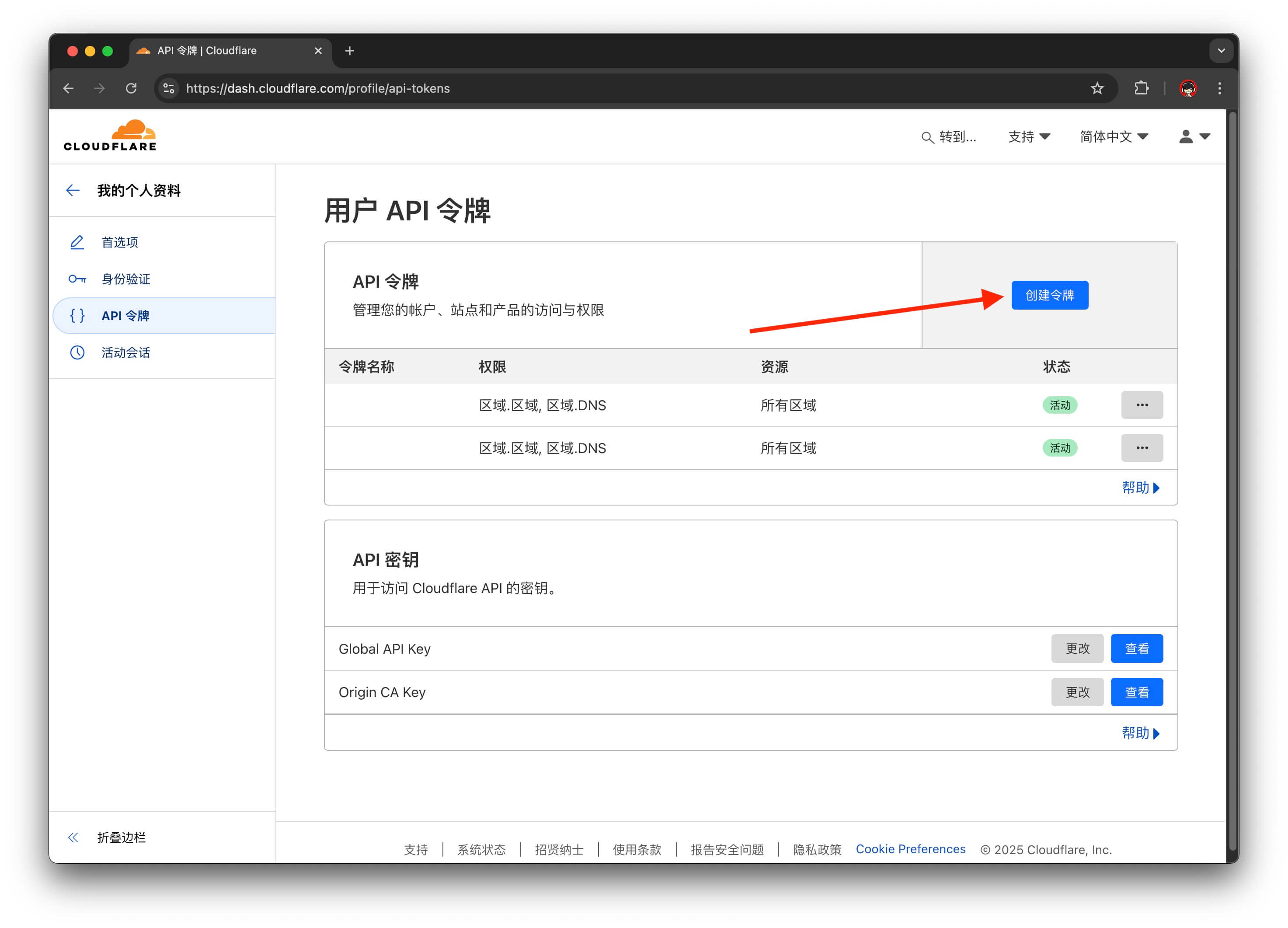
Task: Click the braces icon for API 令牌
Action: (77, 316)
